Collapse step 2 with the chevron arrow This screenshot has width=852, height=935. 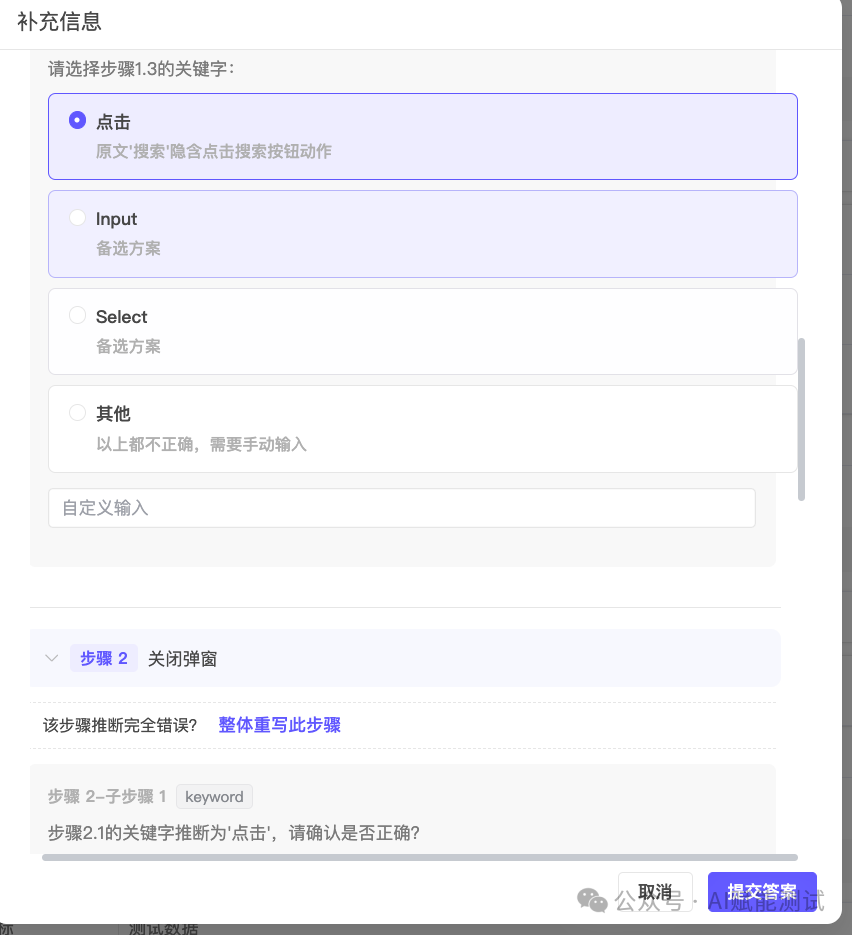(x=51, y=658)
